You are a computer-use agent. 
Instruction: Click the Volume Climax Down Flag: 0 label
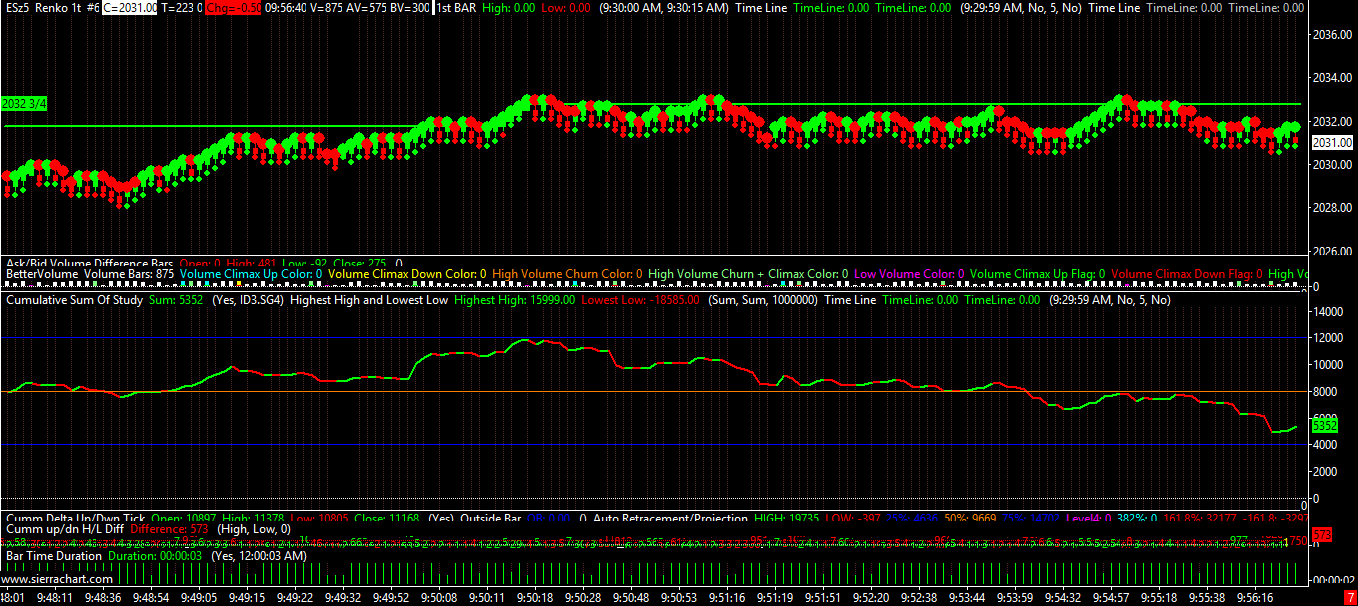point(1187,273)
